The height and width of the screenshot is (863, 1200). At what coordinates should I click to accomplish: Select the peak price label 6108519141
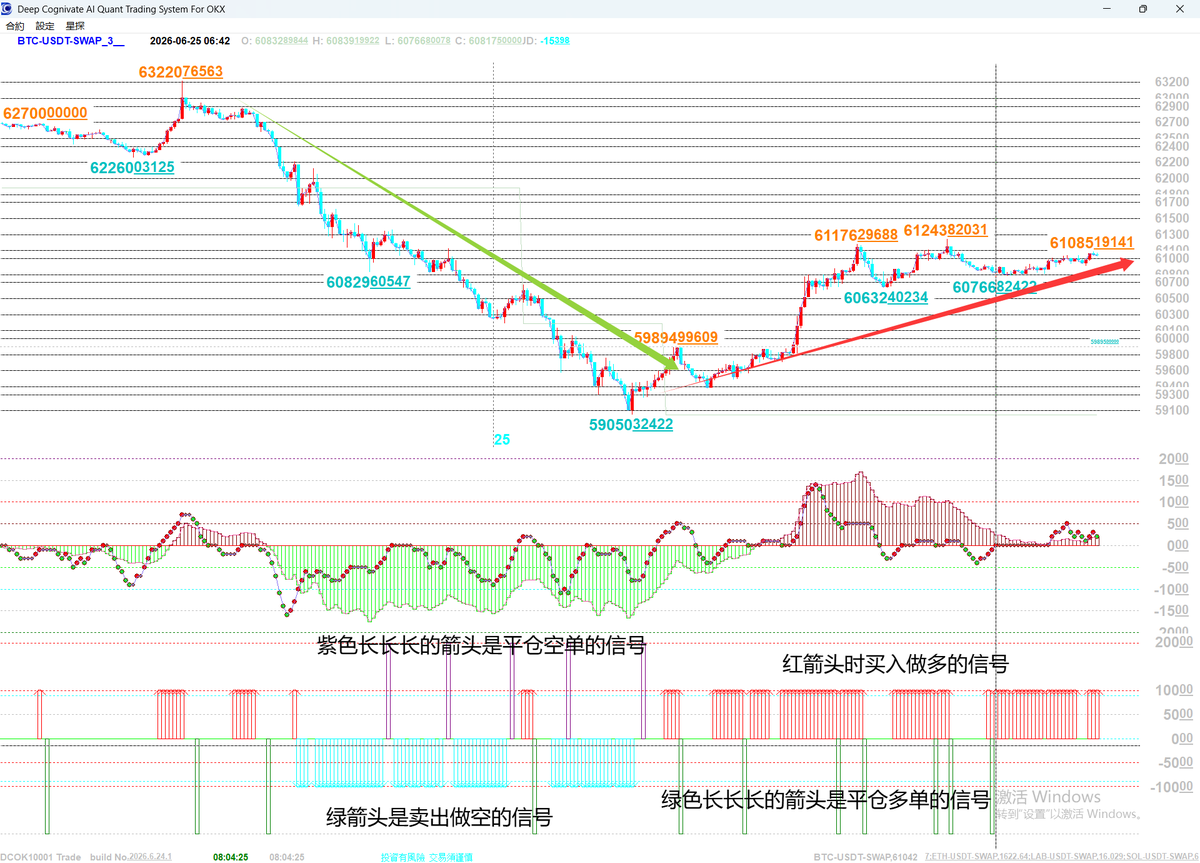coord(1091,242)
